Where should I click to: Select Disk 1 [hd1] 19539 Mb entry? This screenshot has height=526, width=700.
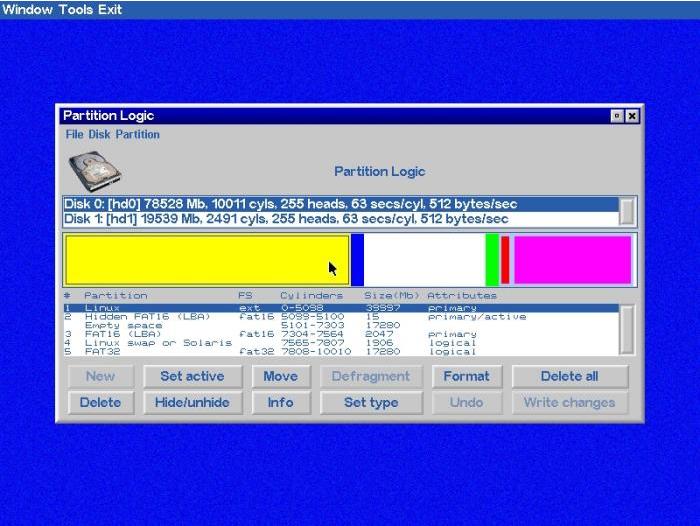click(x=341, y=219)
